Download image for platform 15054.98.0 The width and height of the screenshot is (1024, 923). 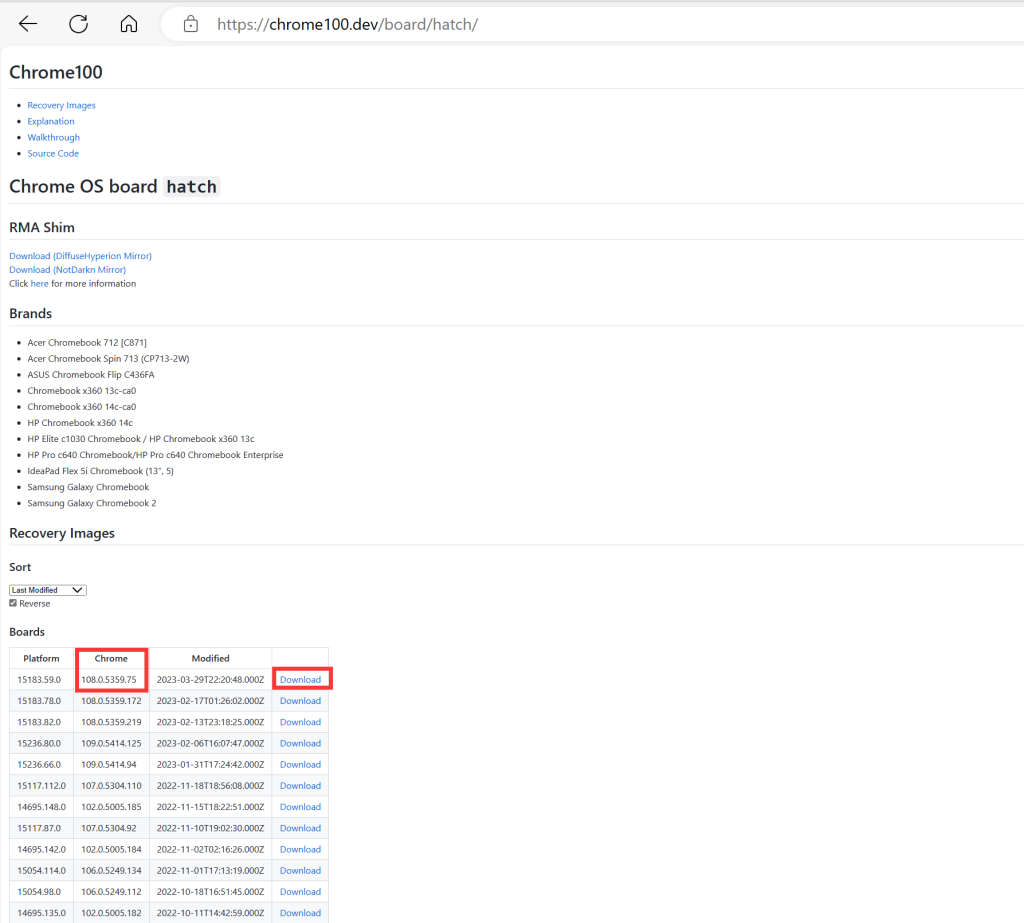coord(300,892)
